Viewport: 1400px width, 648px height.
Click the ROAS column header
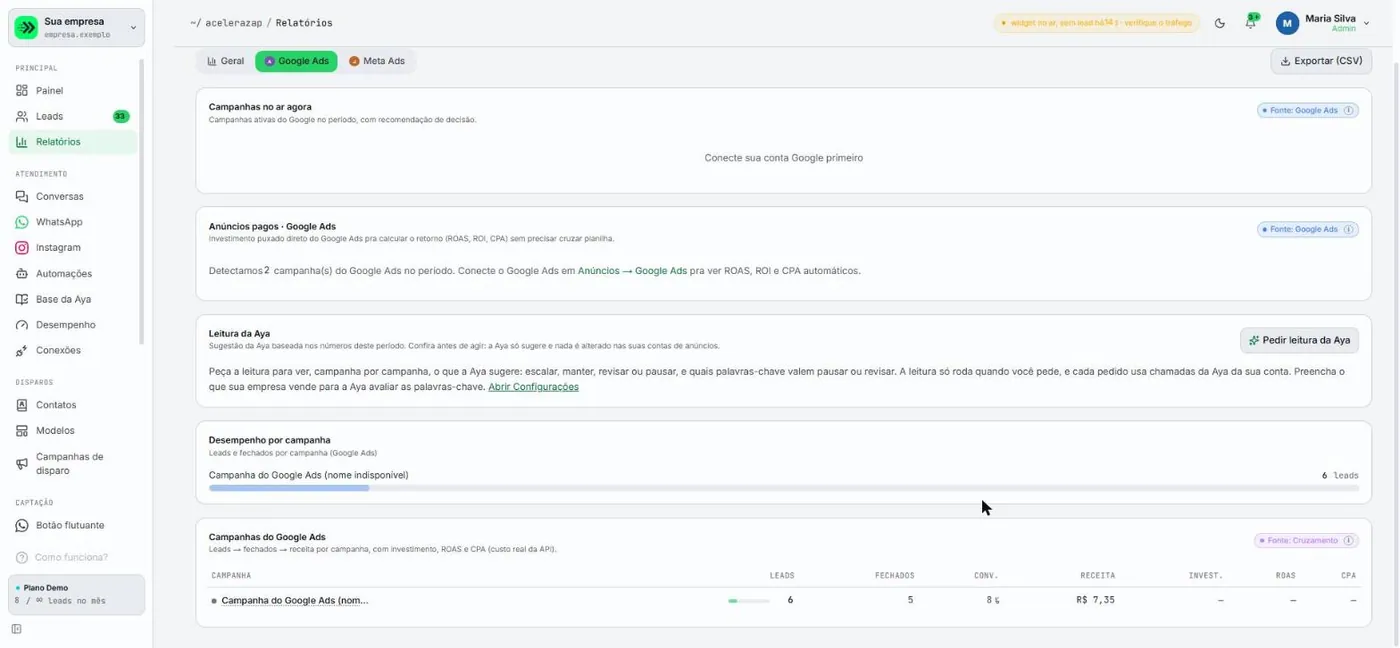(1285, 576)
